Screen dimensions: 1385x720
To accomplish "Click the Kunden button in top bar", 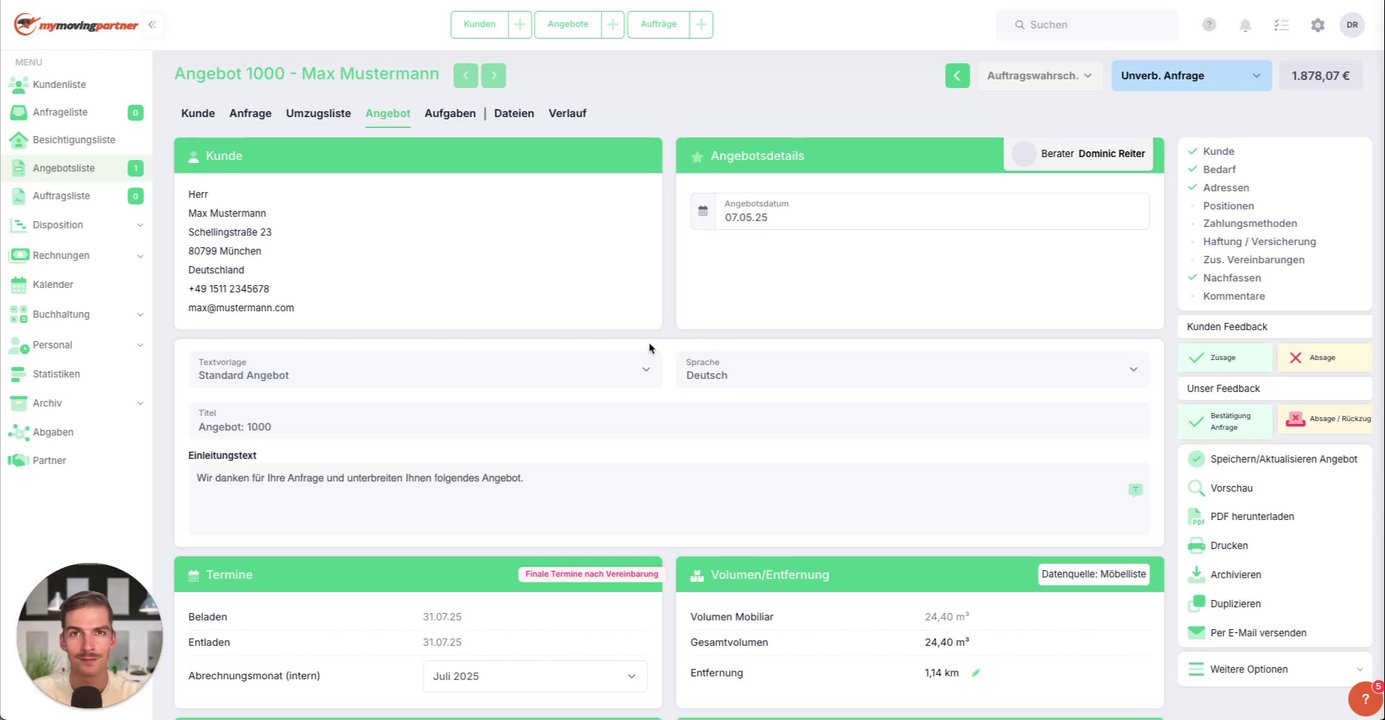I will click(480, 24).
